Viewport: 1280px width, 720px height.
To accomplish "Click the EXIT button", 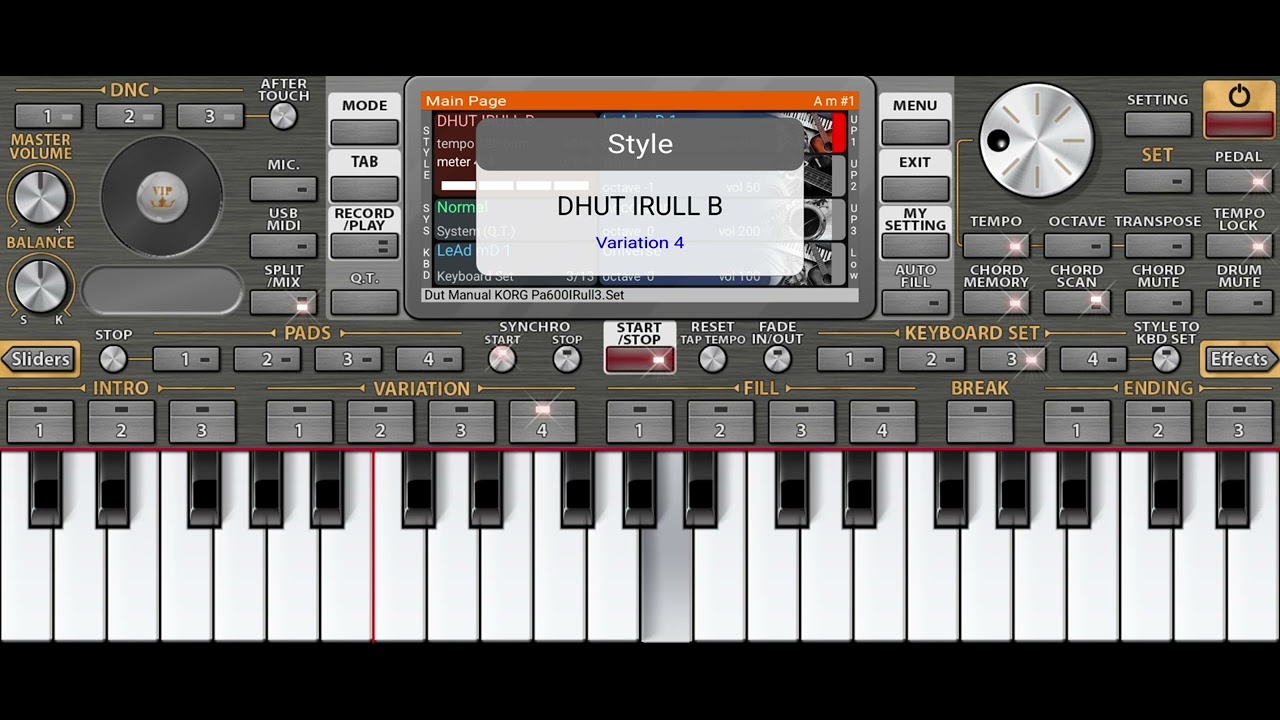I will (x=915, y=176).
